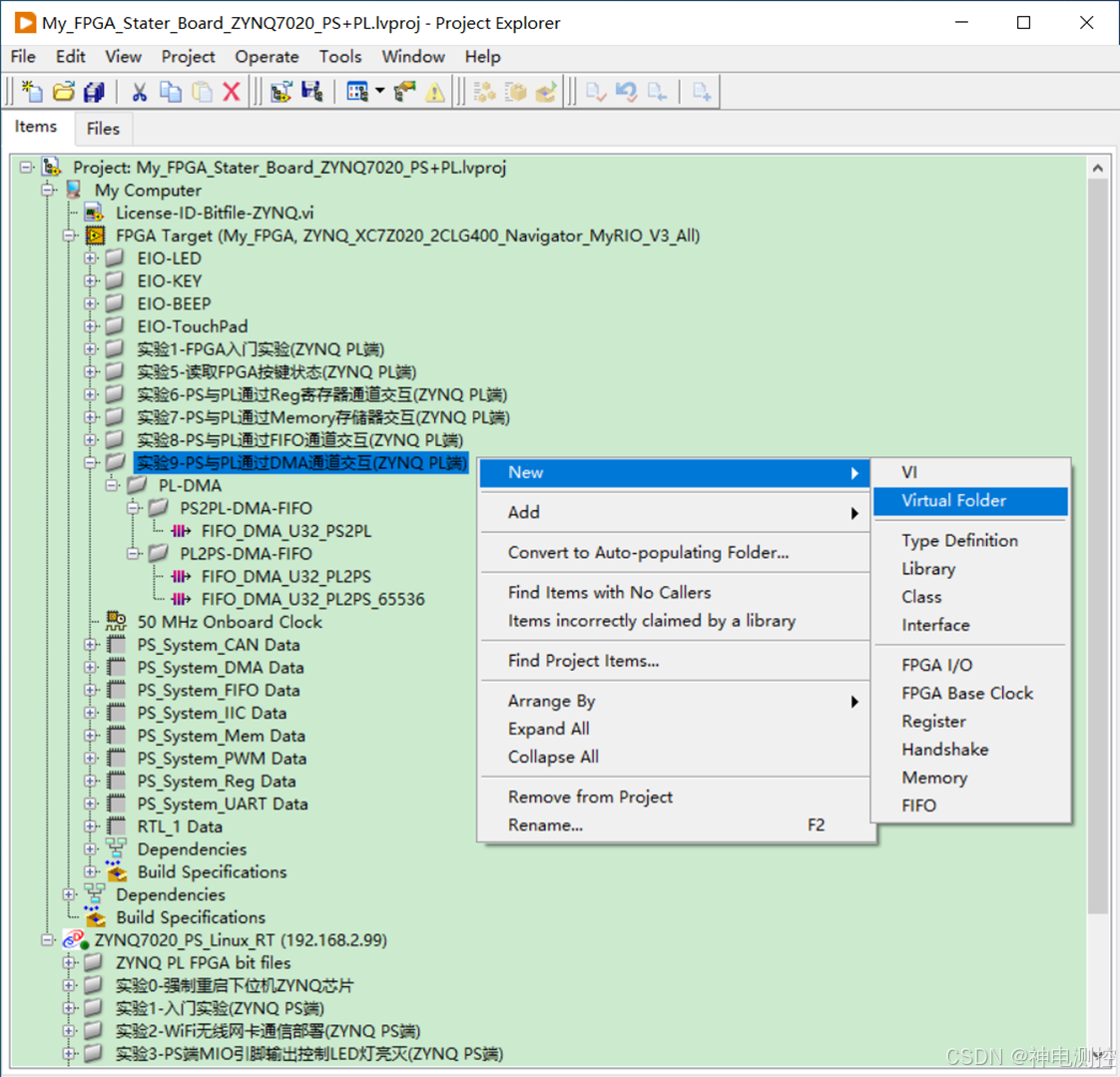Collapse the PL2PS-DMA-FIFO folder
The image size is (1120, 1077).
(133, 554)
